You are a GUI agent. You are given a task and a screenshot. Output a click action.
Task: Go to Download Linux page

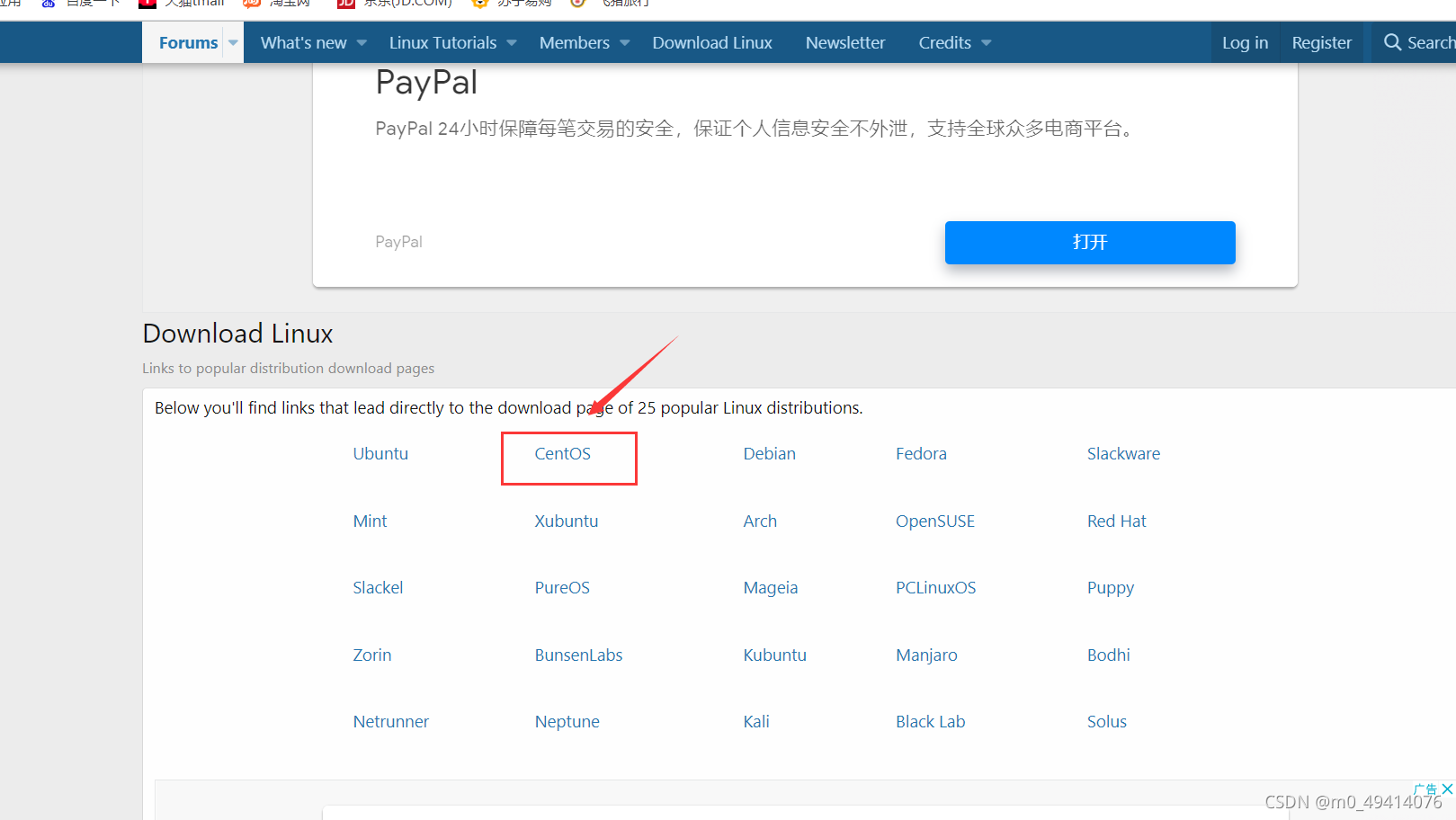(712, 42)
